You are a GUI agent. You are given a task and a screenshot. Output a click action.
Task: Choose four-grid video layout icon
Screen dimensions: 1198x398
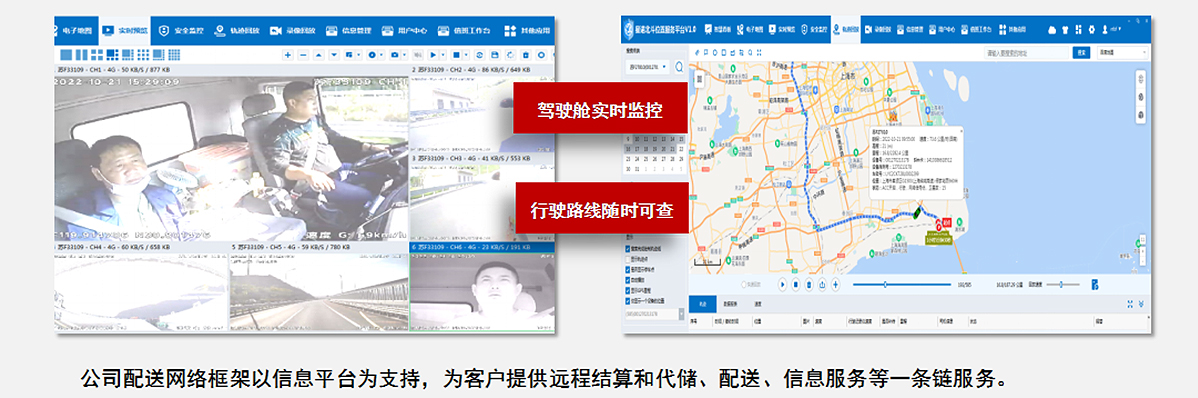click(x=96, y=55)
